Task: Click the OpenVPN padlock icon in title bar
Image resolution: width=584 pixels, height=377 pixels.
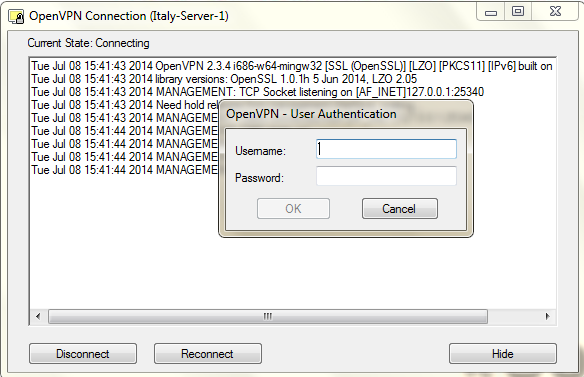Action: tap(16, 17)
